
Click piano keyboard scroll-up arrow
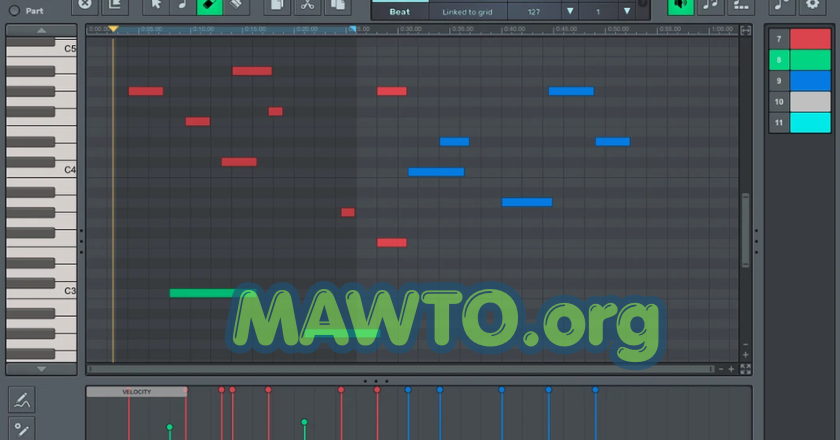[x=41, y=31]
